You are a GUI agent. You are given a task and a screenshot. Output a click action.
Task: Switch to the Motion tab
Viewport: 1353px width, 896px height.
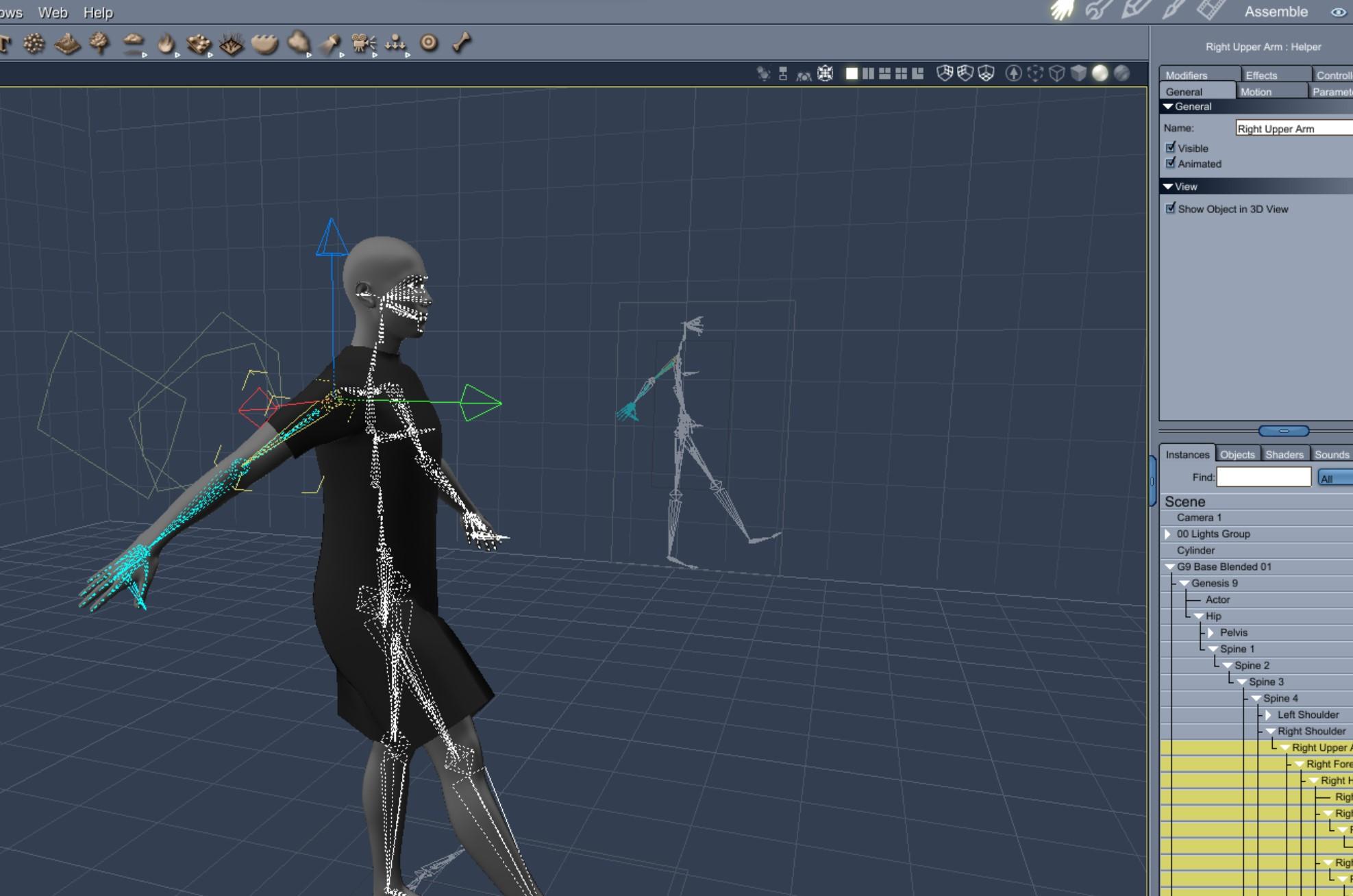pos(1256,92)
